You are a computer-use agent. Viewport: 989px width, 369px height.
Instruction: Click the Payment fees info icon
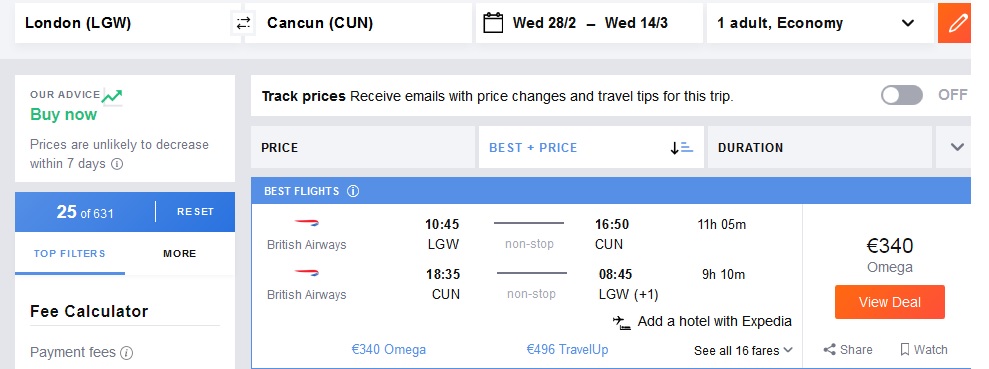pos(126,352)
